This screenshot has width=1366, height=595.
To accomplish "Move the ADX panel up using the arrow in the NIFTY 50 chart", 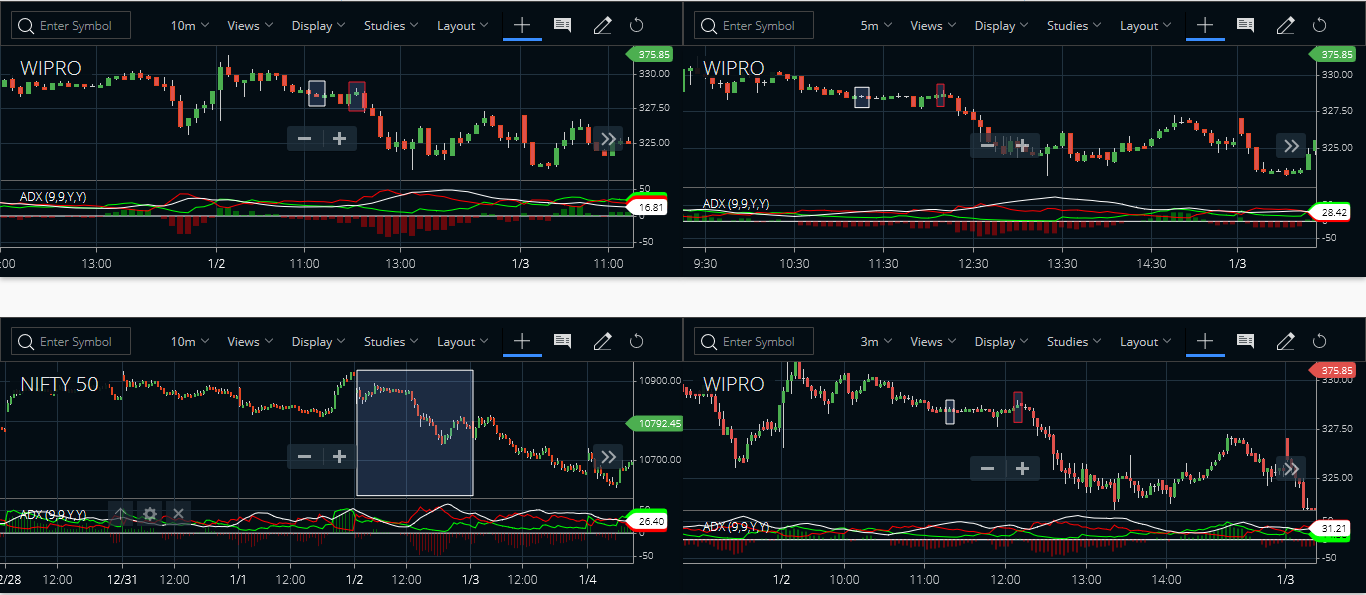I will pos(120,514).
